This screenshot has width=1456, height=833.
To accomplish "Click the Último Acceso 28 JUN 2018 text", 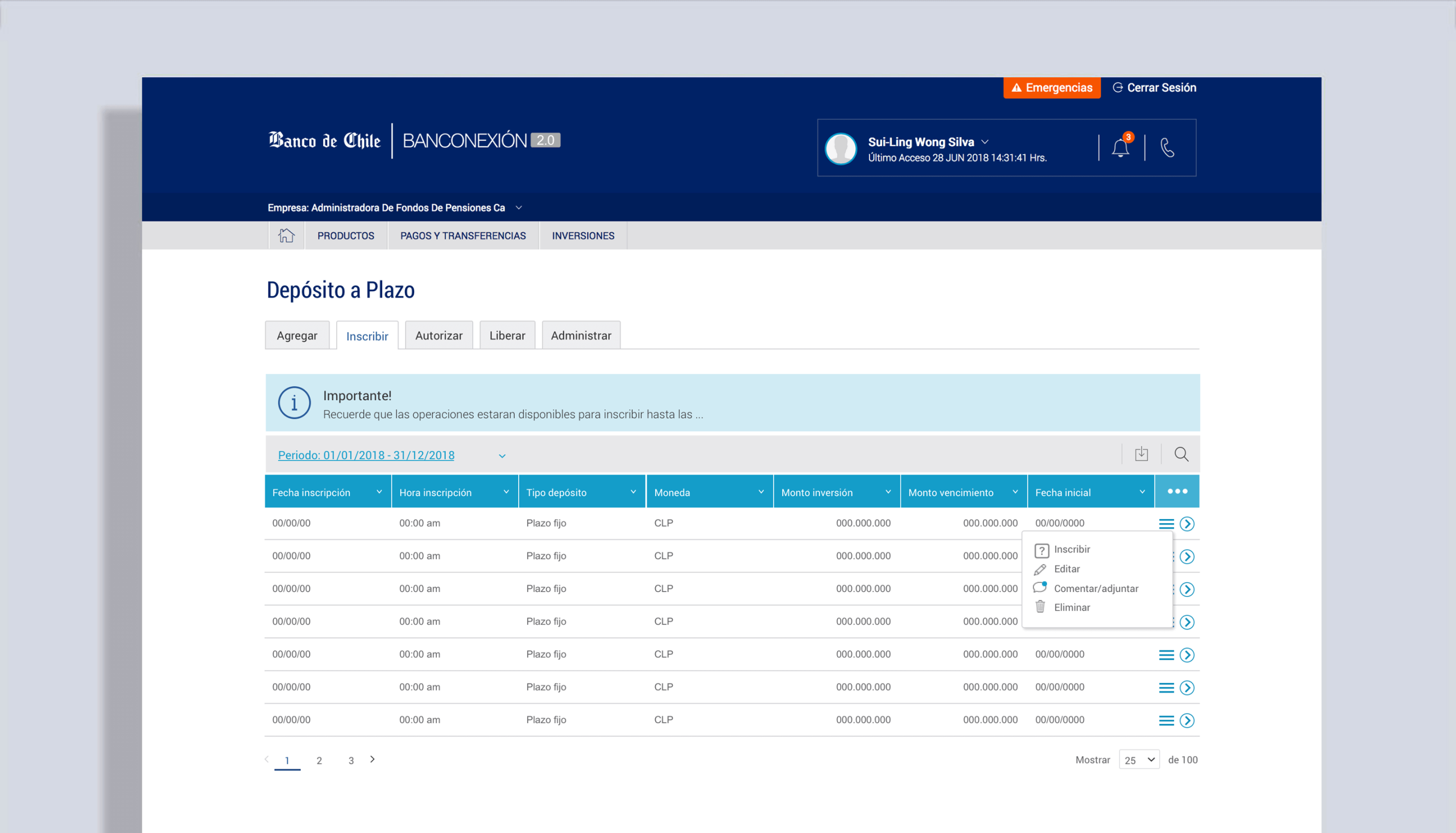I will coord(957,158).
